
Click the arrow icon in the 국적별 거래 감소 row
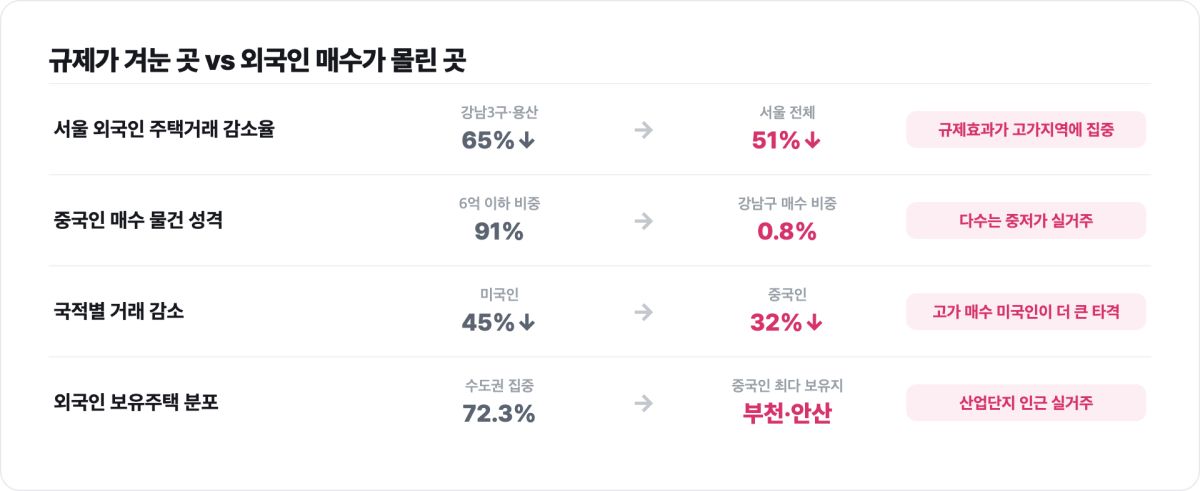pyautogui.click(x=644, y=311)
